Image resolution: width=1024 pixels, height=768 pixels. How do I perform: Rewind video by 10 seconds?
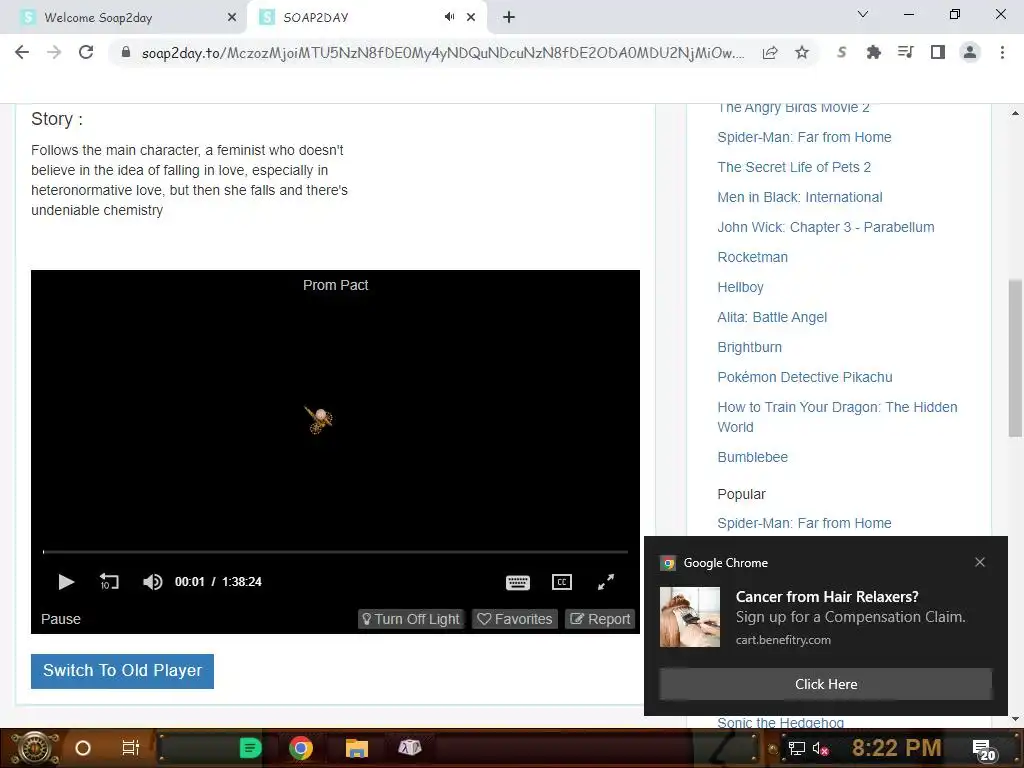109,582
